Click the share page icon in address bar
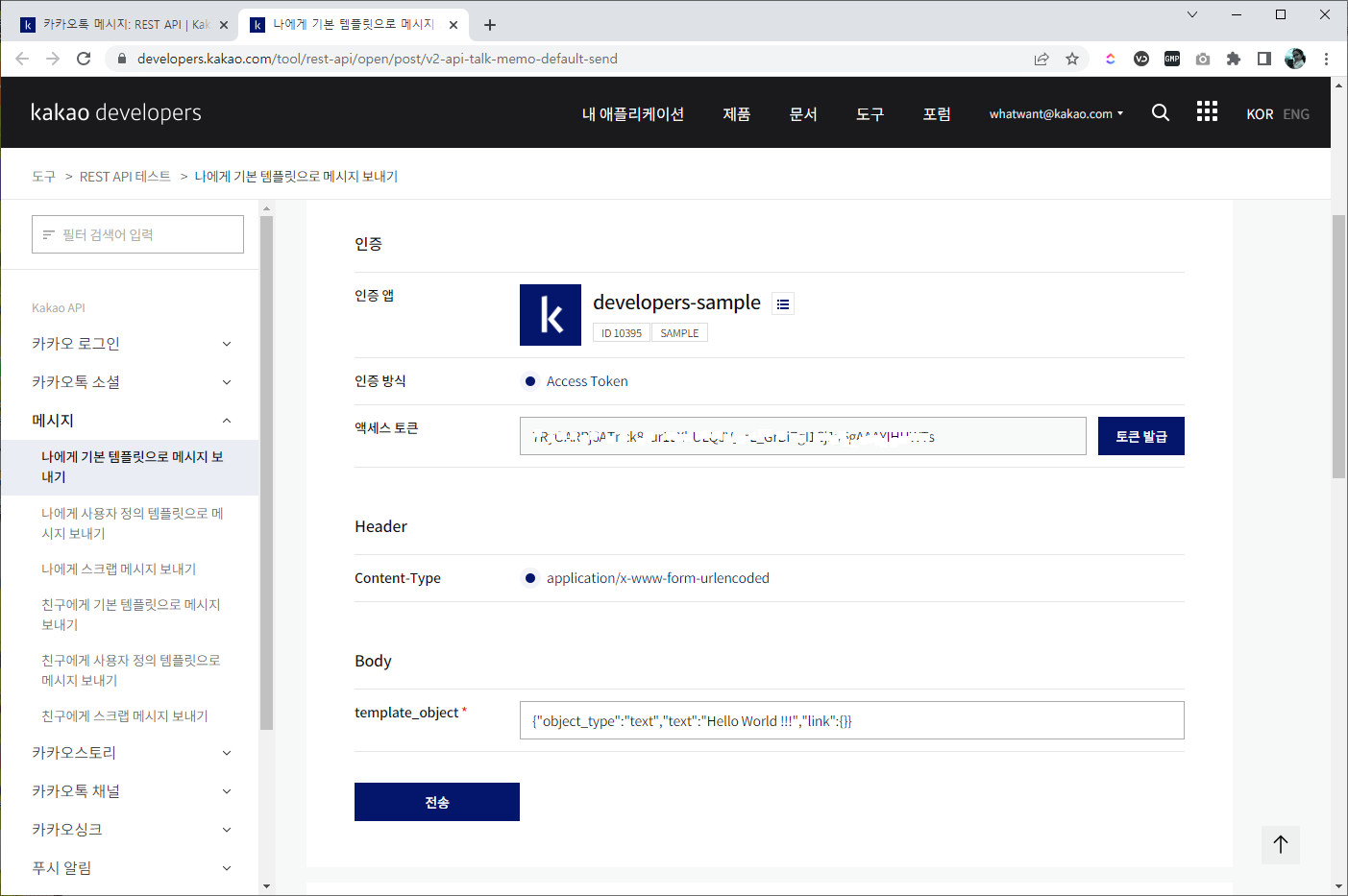This screenshot has height=896, width=1348. click(1042, 59)
